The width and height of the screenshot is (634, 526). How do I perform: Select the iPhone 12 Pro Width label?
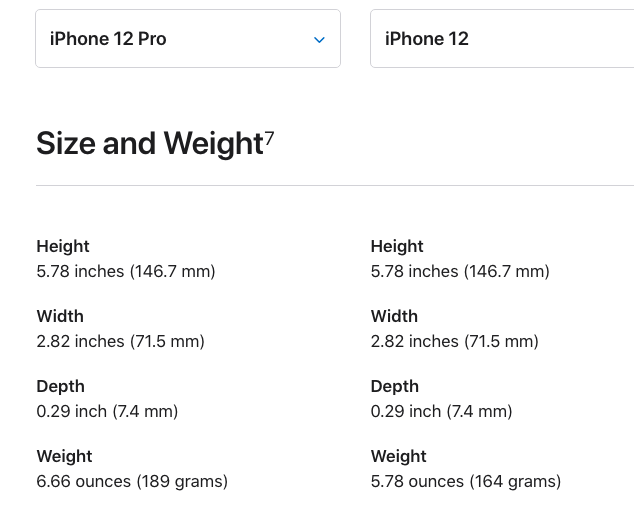click(60, 316)
